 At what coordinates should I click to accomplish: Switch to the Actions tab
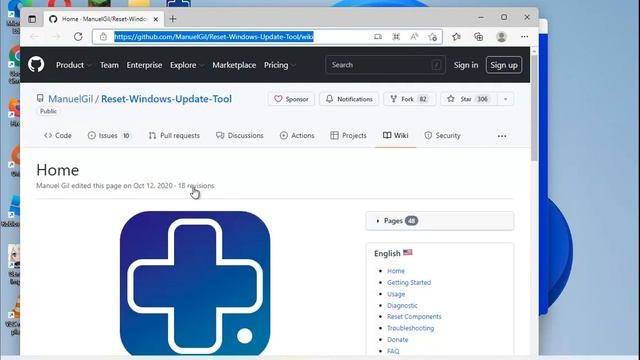click(x=297, y=136)
